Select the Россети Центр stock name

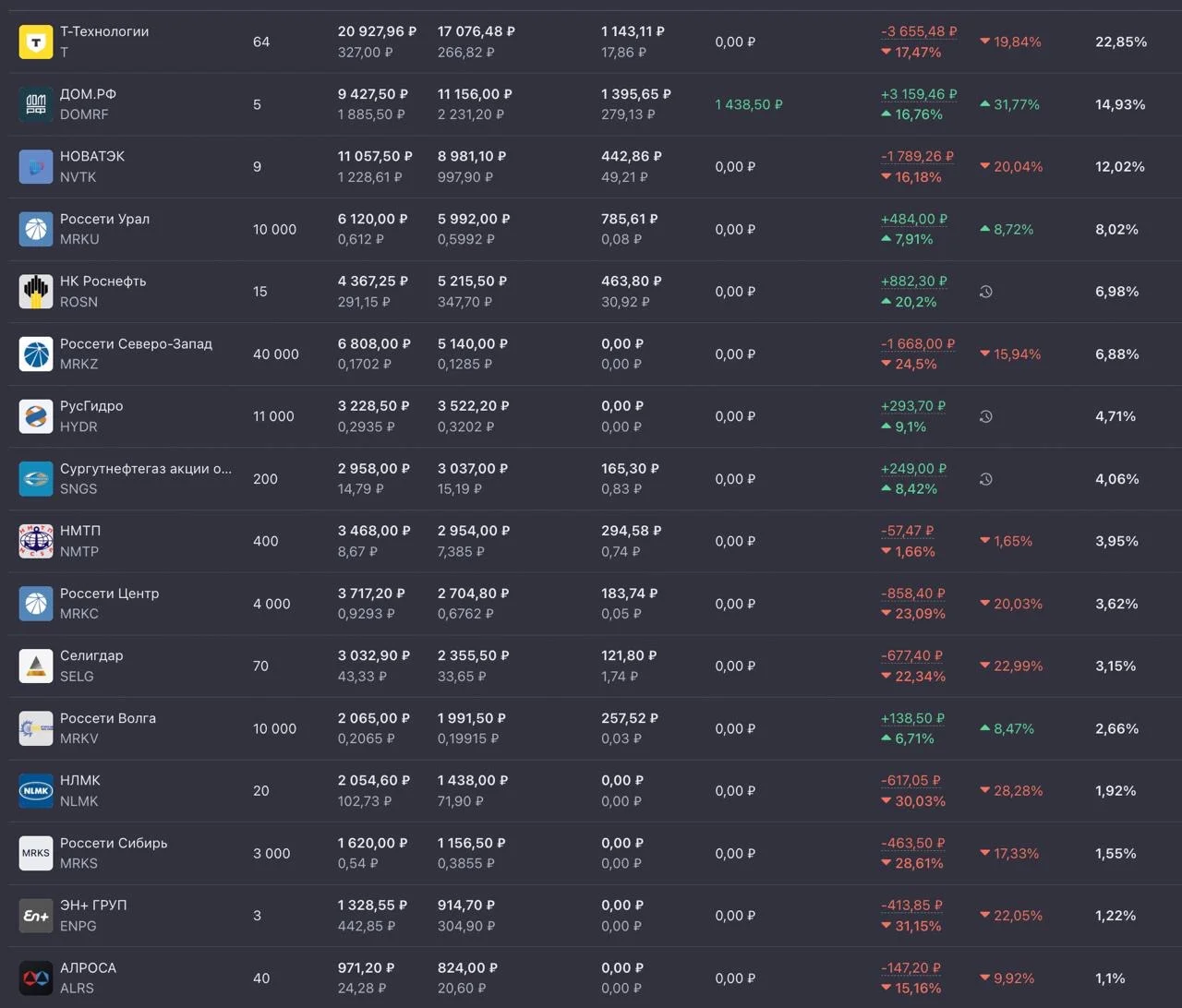click(x=110, y=593)
